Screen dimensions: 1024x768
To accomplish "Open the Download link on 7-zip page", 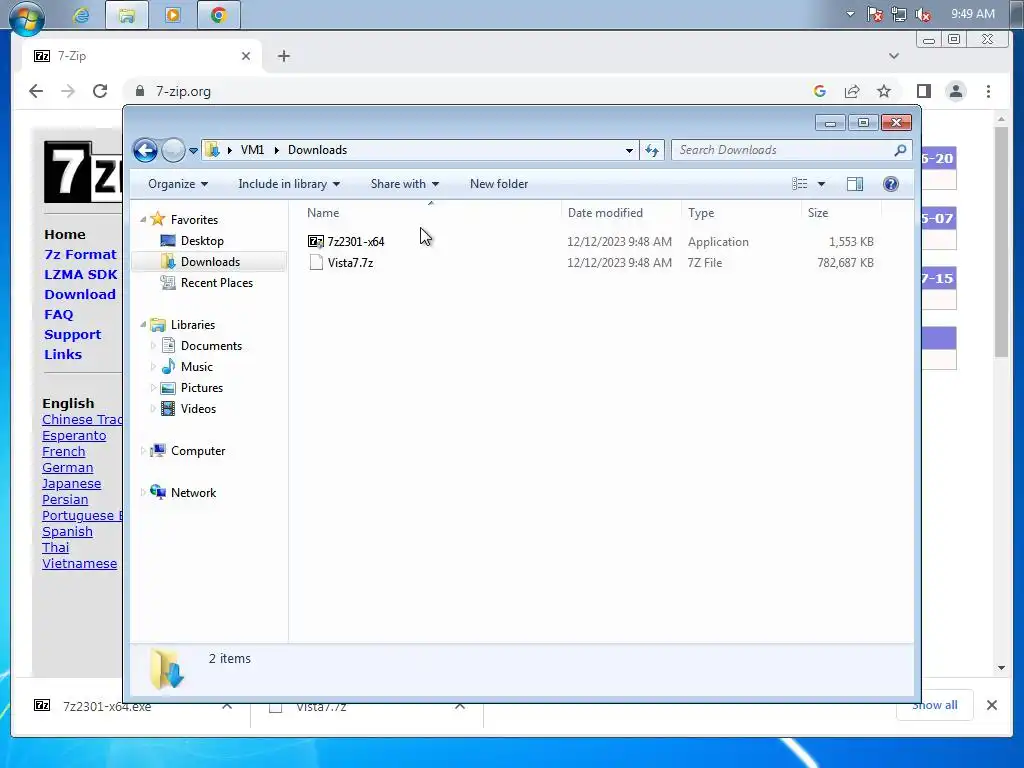I will pyautogui.click(x=80, y=295).
